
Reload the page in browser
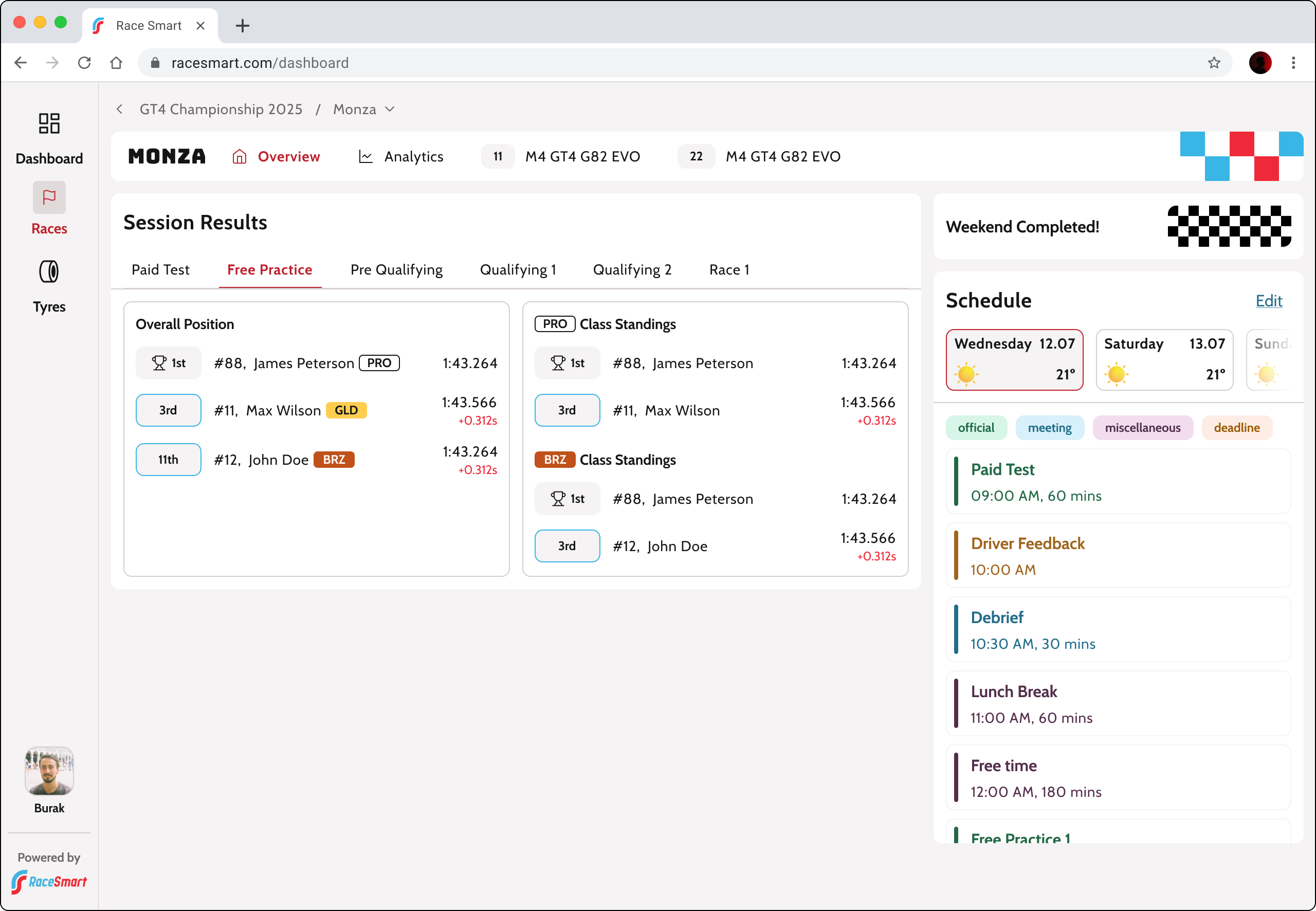[x=84, y=63]
